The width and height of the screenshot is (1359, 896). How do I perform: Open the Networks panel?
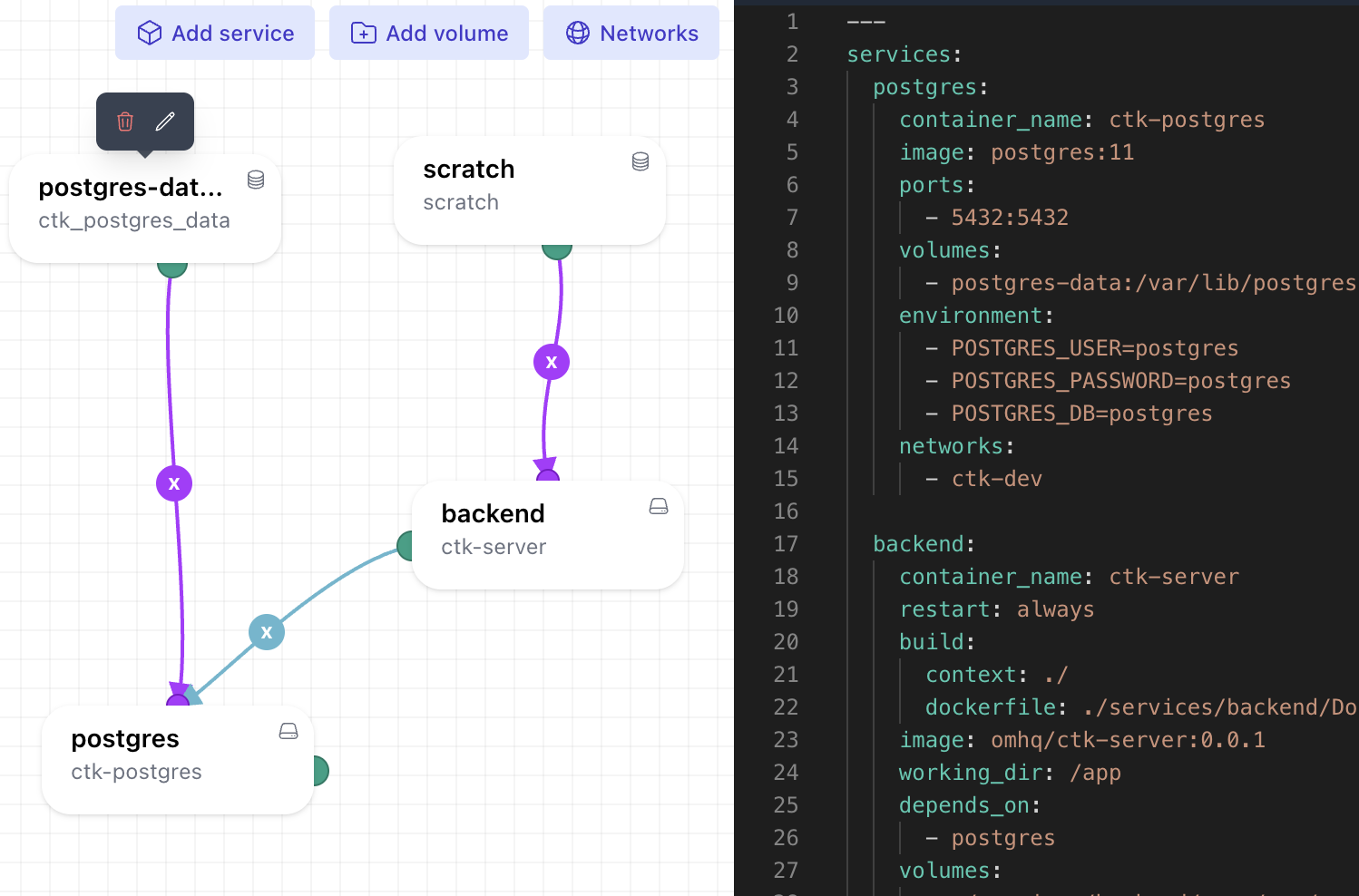631,32
